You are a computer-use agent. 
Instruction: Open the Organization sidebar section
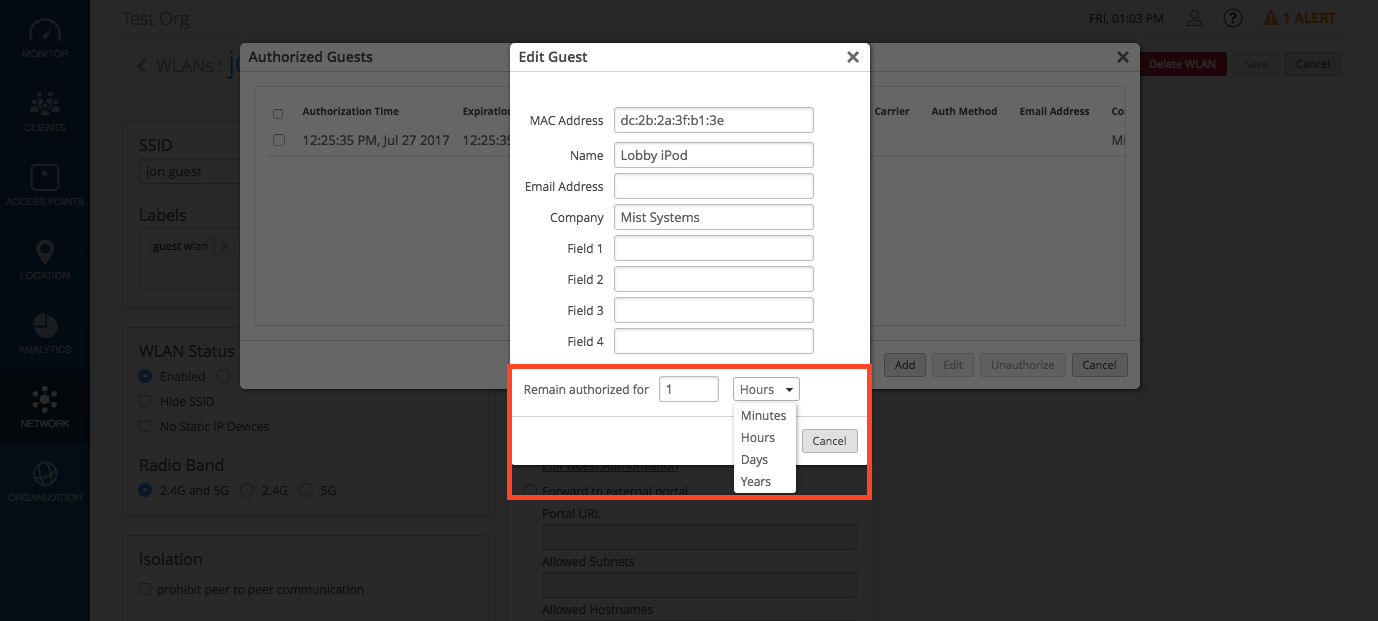tap(44, 481)
